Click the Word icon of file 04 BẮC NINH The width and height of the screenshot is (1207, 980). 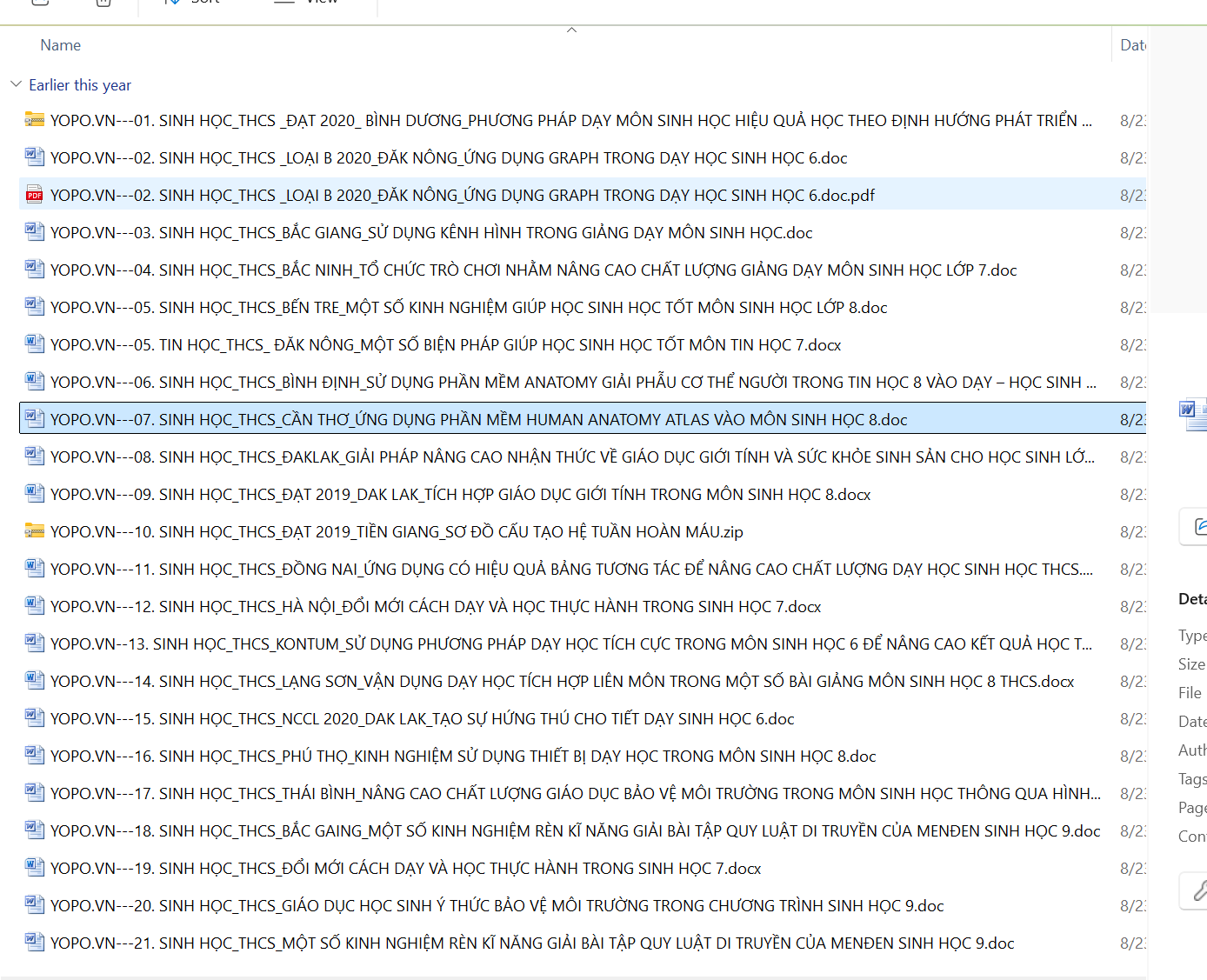35,270
